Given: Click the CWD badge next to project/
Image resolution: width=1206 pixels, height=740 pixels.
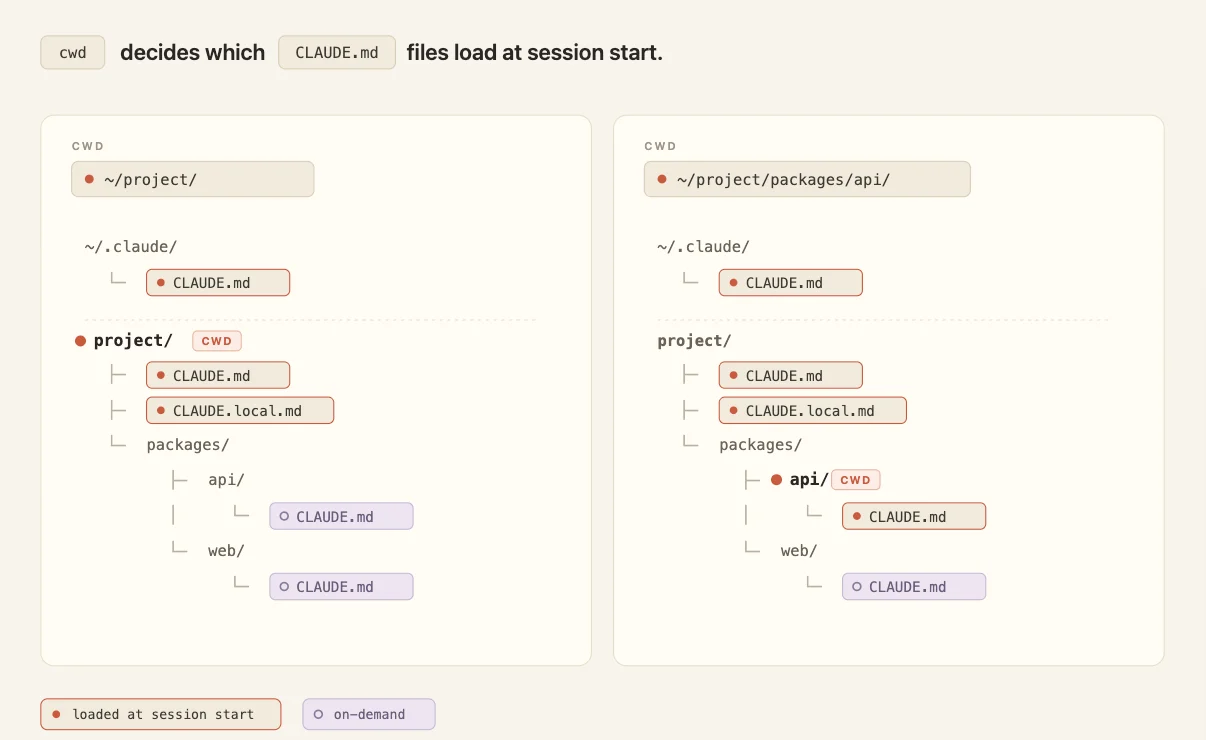Looking at the screenshot, I should pyautogui.click(x=217, y=341).
